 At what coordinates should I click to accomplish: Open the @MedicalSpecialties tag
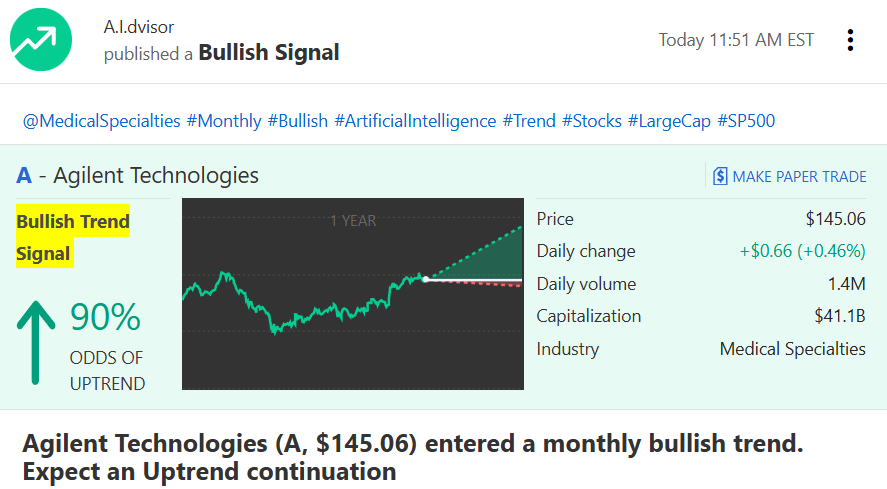pyautogui.click(x=101, y=121)
